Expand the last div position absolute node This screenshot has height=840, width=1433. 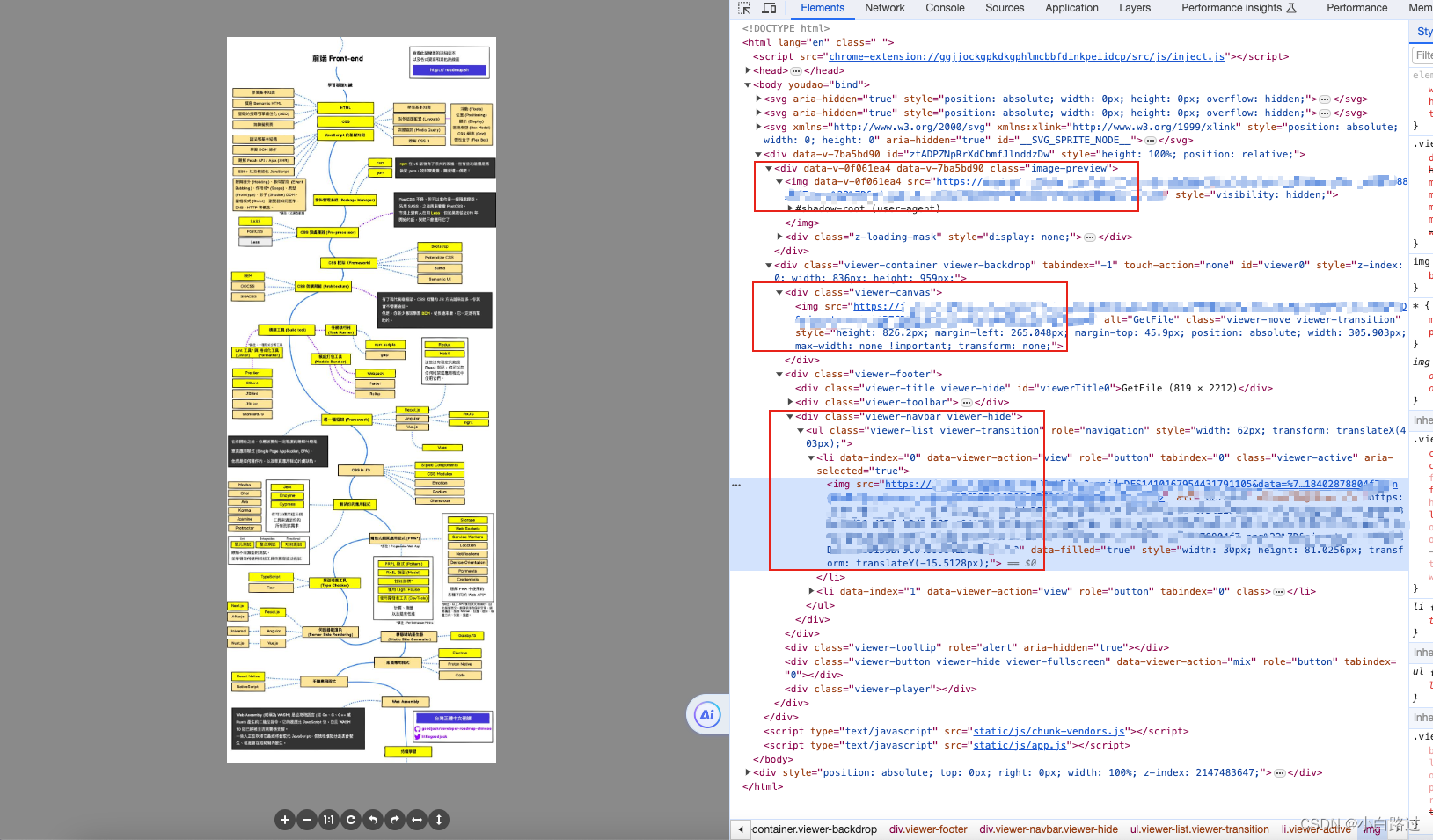point(748,772)
